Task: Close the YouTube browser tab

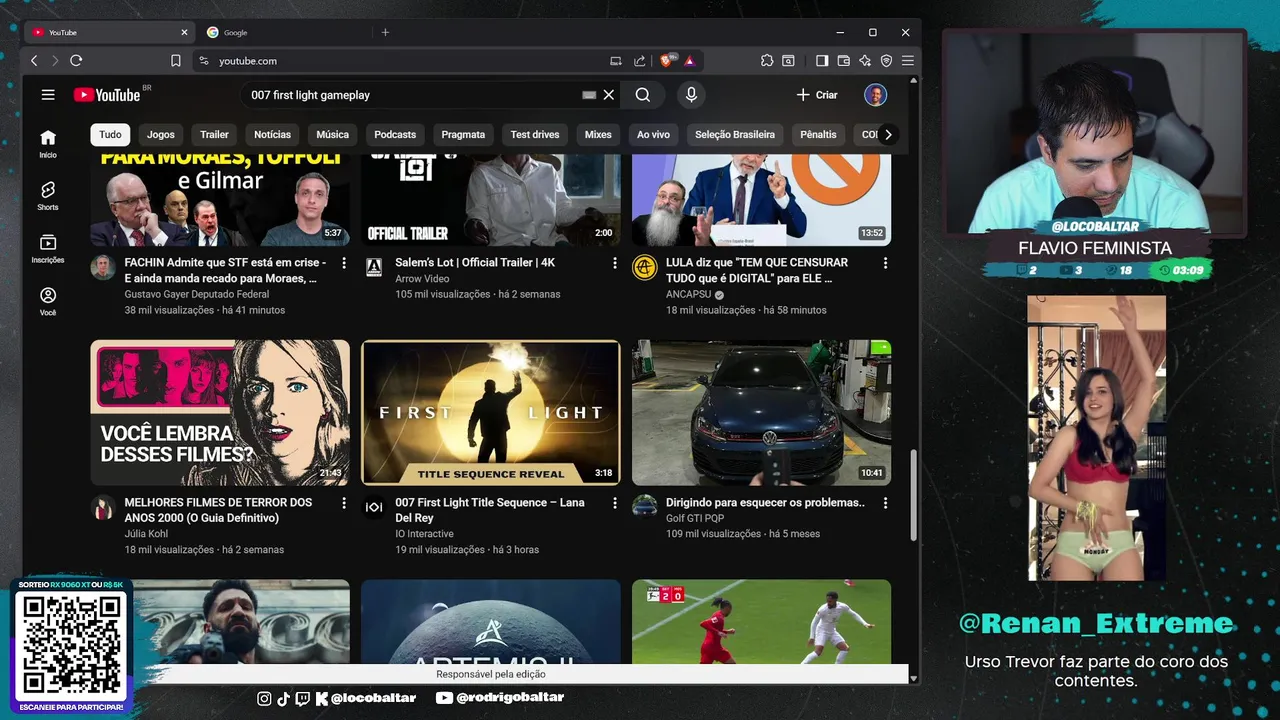Action: point(184,32)
